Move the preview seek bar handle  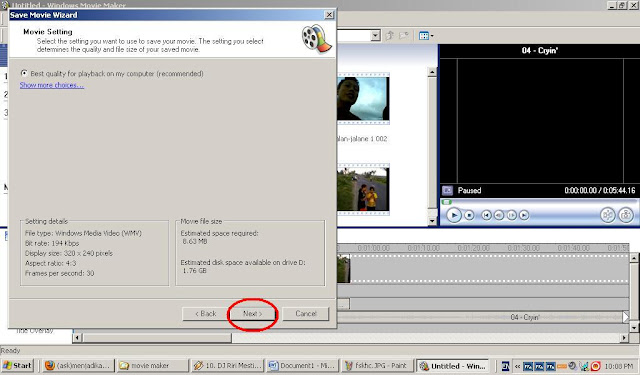[x=447, y=202]
